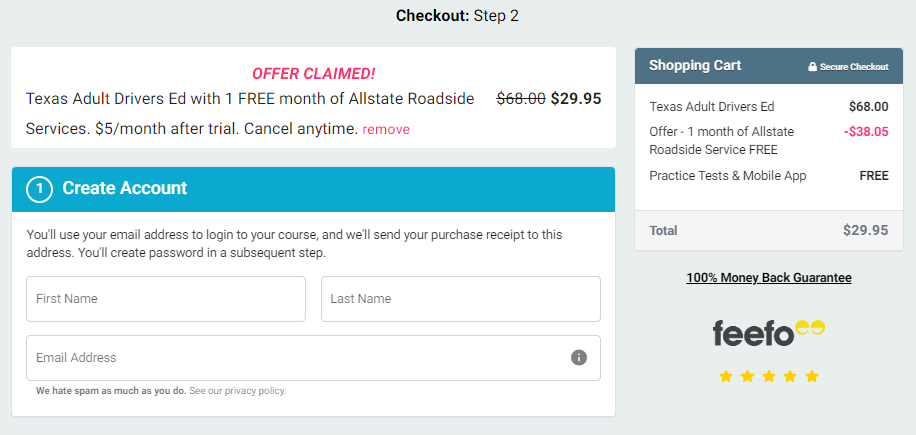Click the third feefo rating star
This screenshot has width=916, height=435.
click(x=769, y=377)
